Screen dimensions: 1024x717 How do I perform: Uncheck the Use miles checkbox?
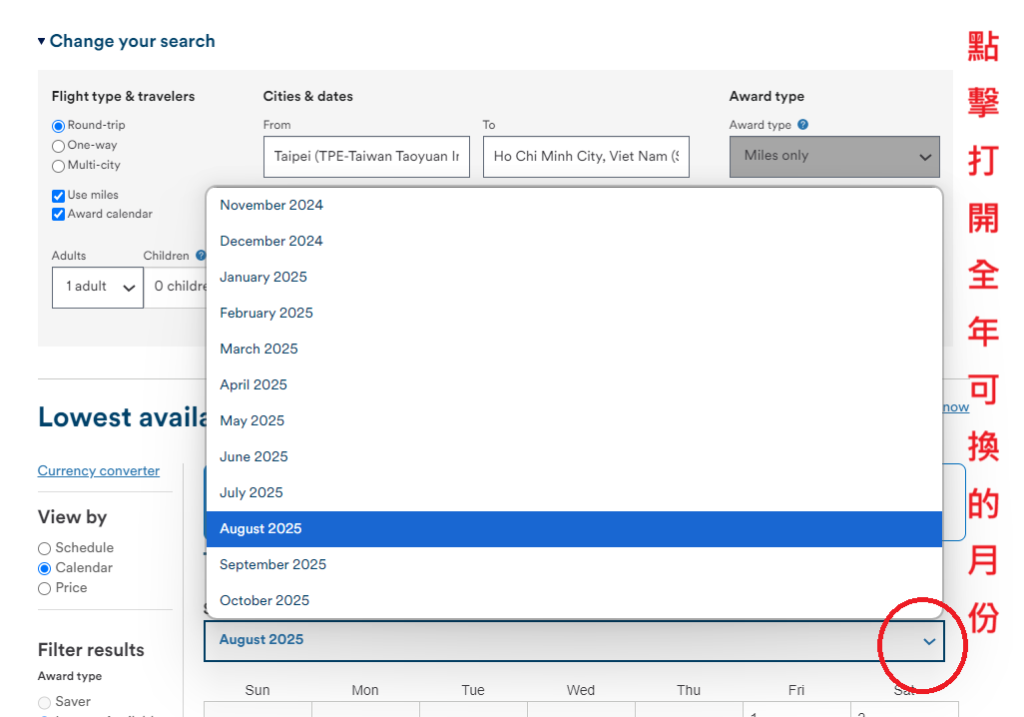pos(58,196)
